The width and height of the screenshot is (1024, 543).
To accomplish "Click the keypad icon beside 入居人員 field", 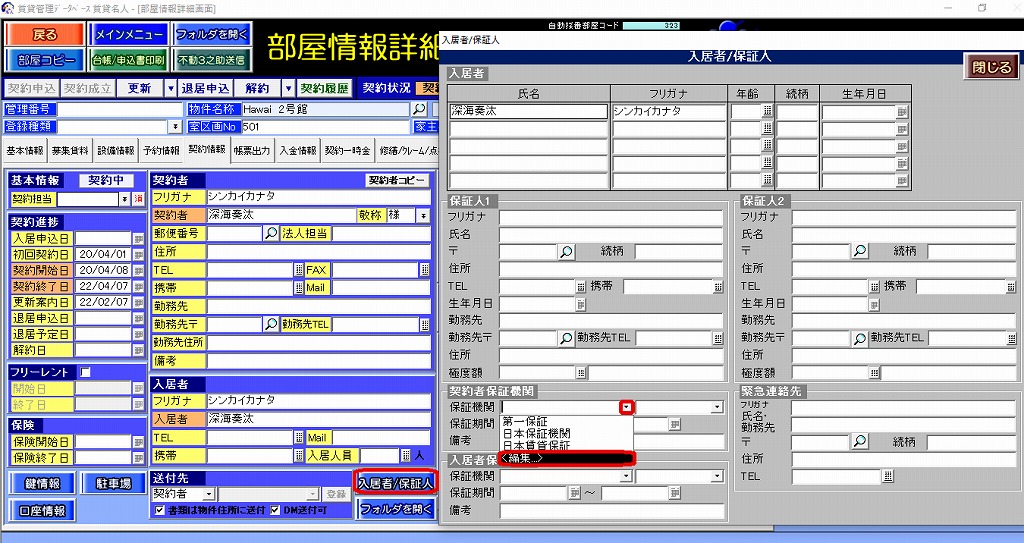I will 406,455.
